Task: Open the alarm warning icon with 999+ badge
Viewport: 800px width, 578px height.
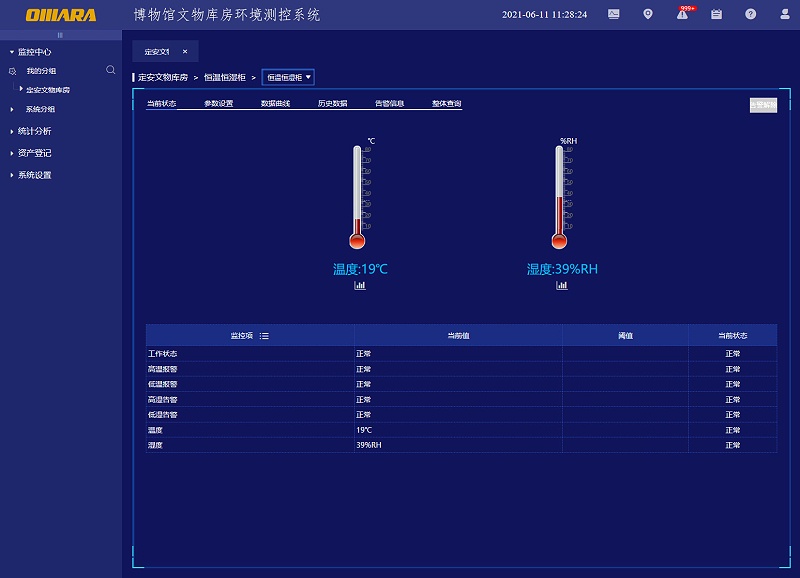Action: click(682, 15)
